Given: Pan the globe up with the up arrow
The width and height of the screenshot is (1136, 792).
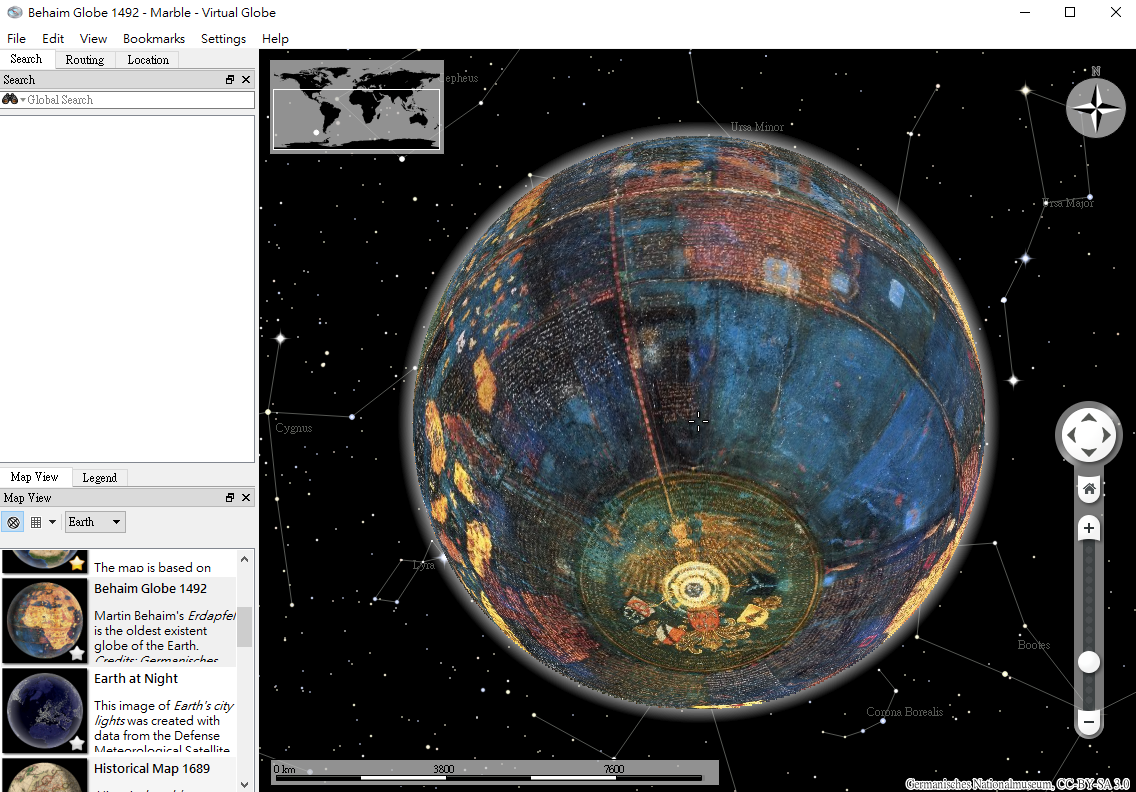Looking at the screenshot, I should (x=1089, y=417).
